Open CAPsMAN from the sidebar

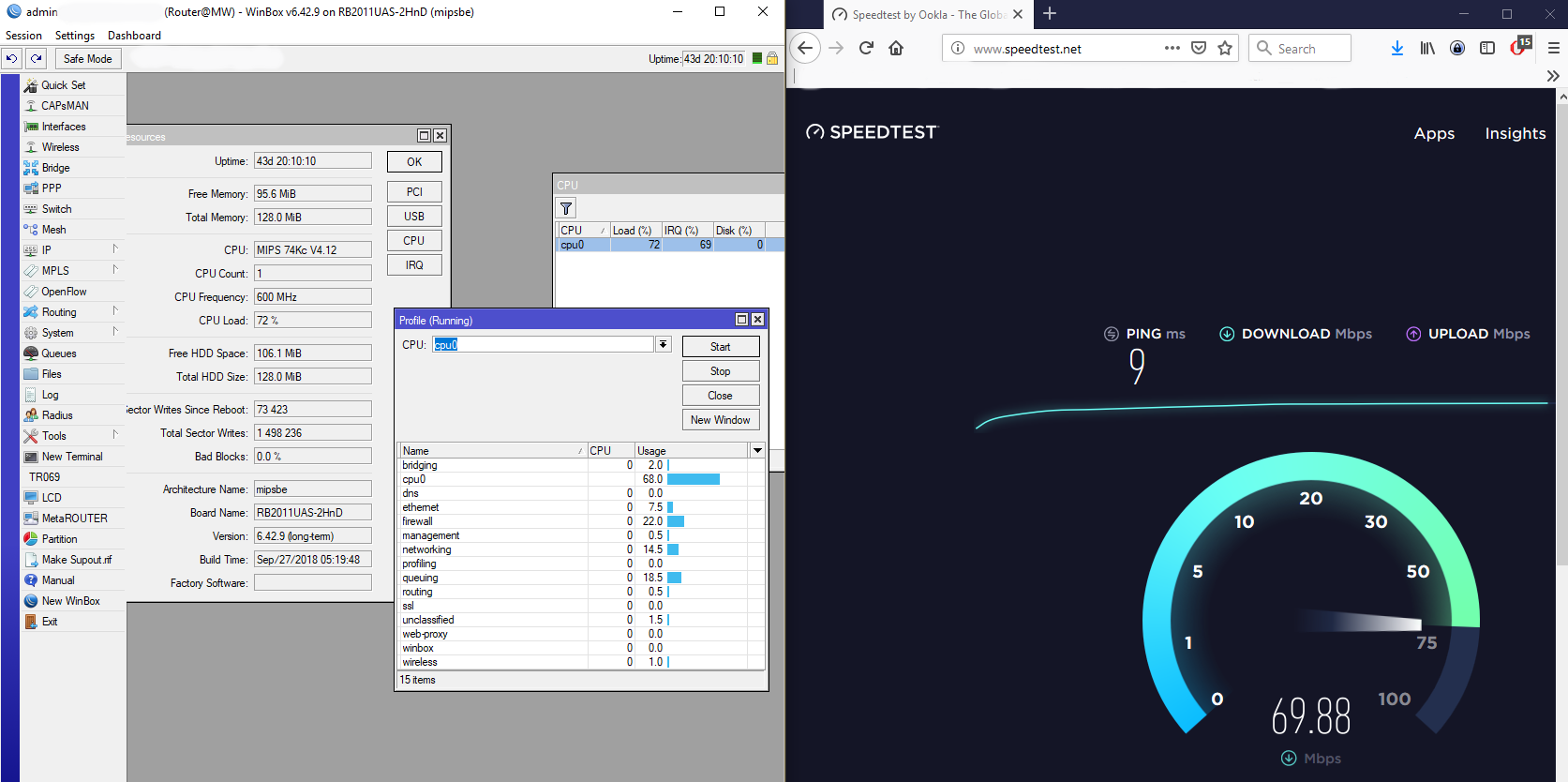click(65, 106)
